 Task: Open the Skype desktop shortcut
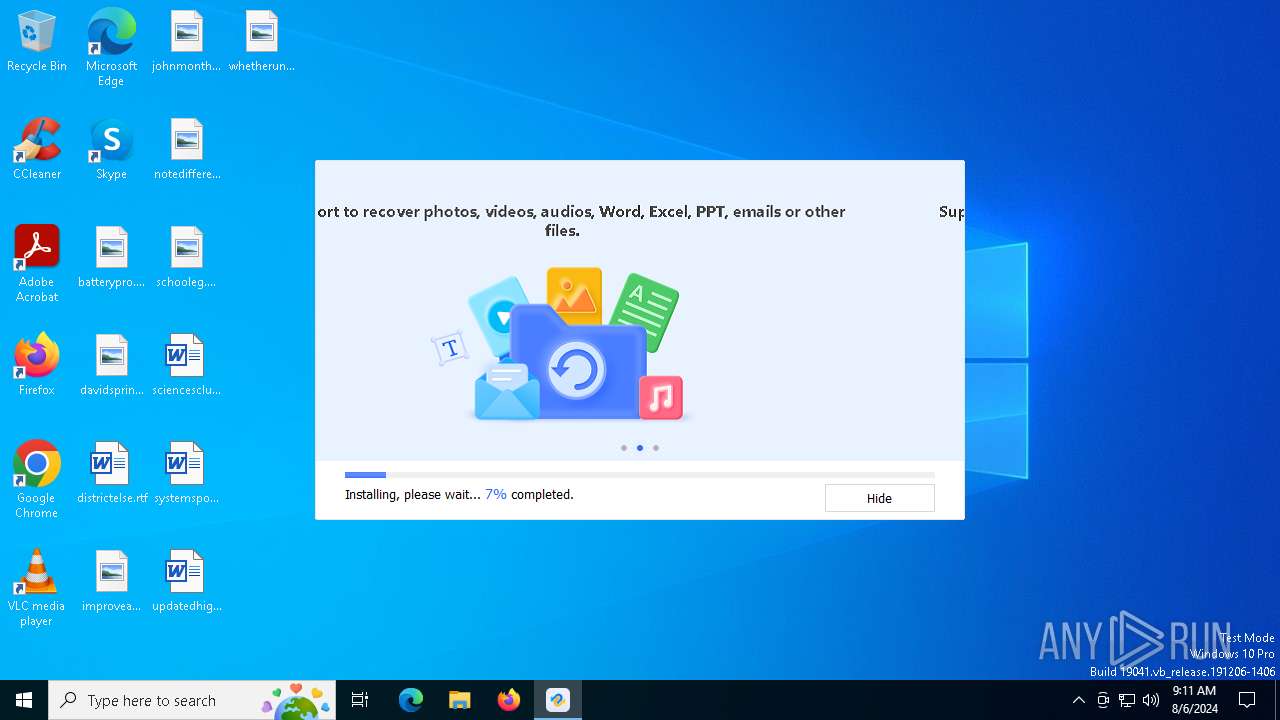point(111,150)
